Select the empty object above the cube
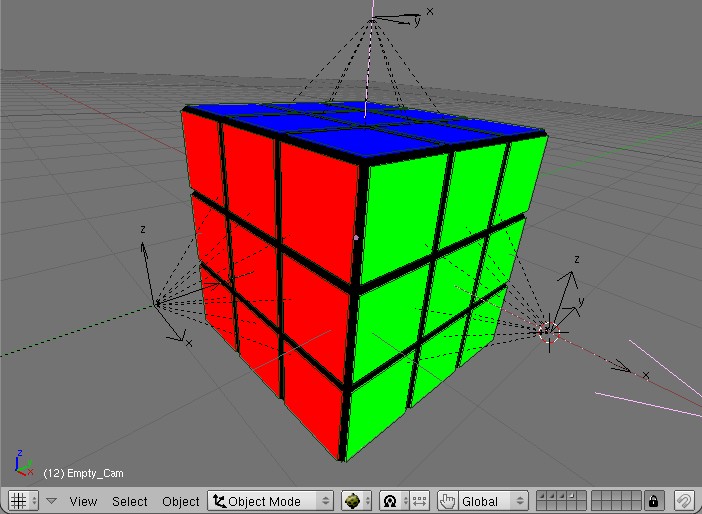The image size is (702, 514). click(372, 20)
